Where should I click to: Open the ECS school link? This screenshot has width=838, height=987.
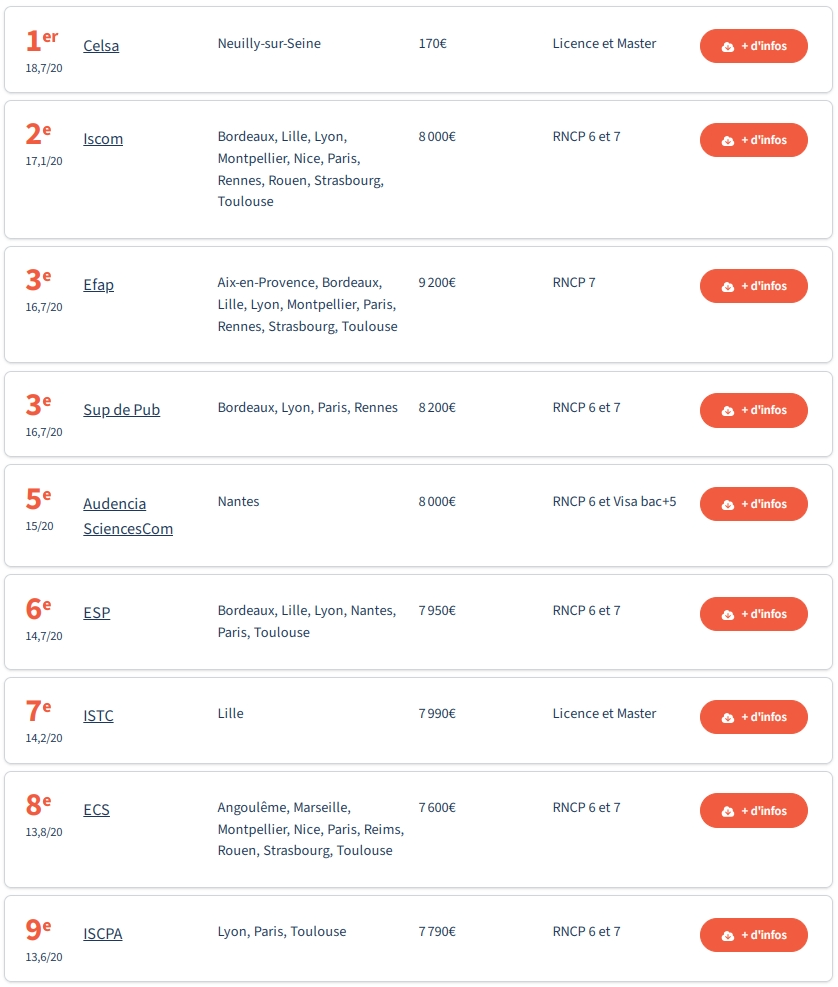click(96, 809)
